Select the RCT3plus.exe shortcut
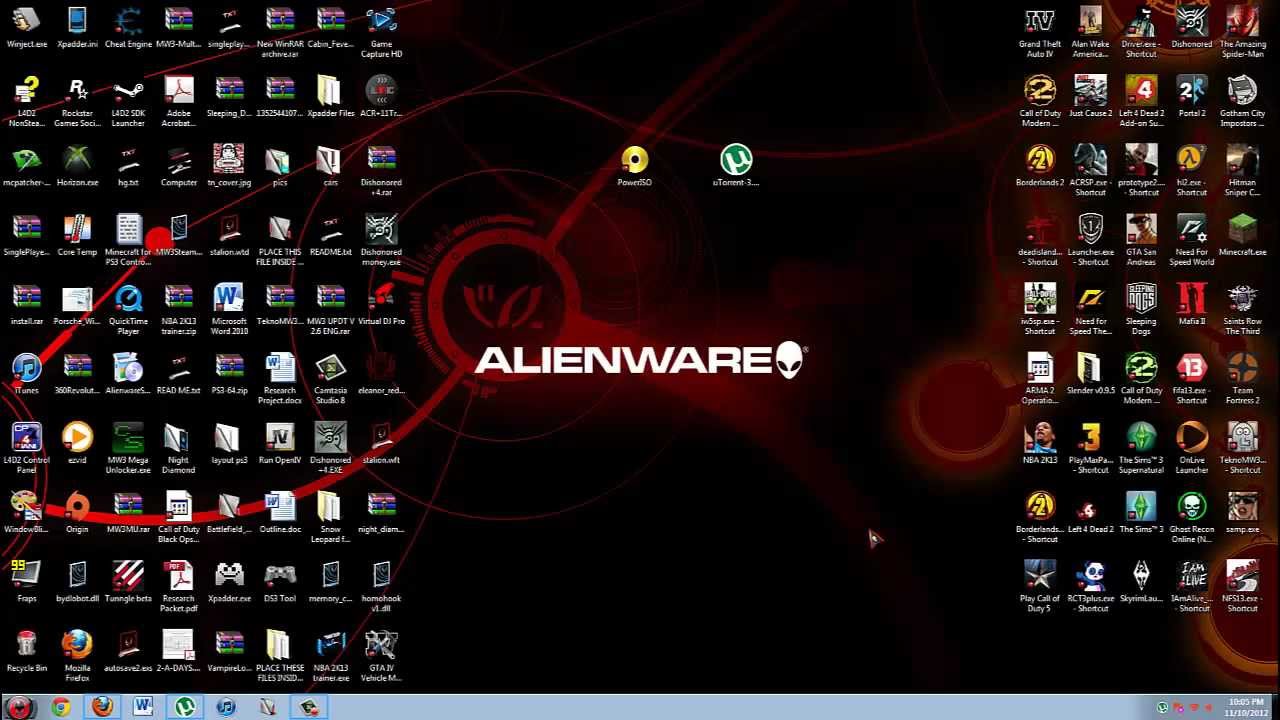The height and width of the screenshot is (720, 1280). tap(1090, 586)
